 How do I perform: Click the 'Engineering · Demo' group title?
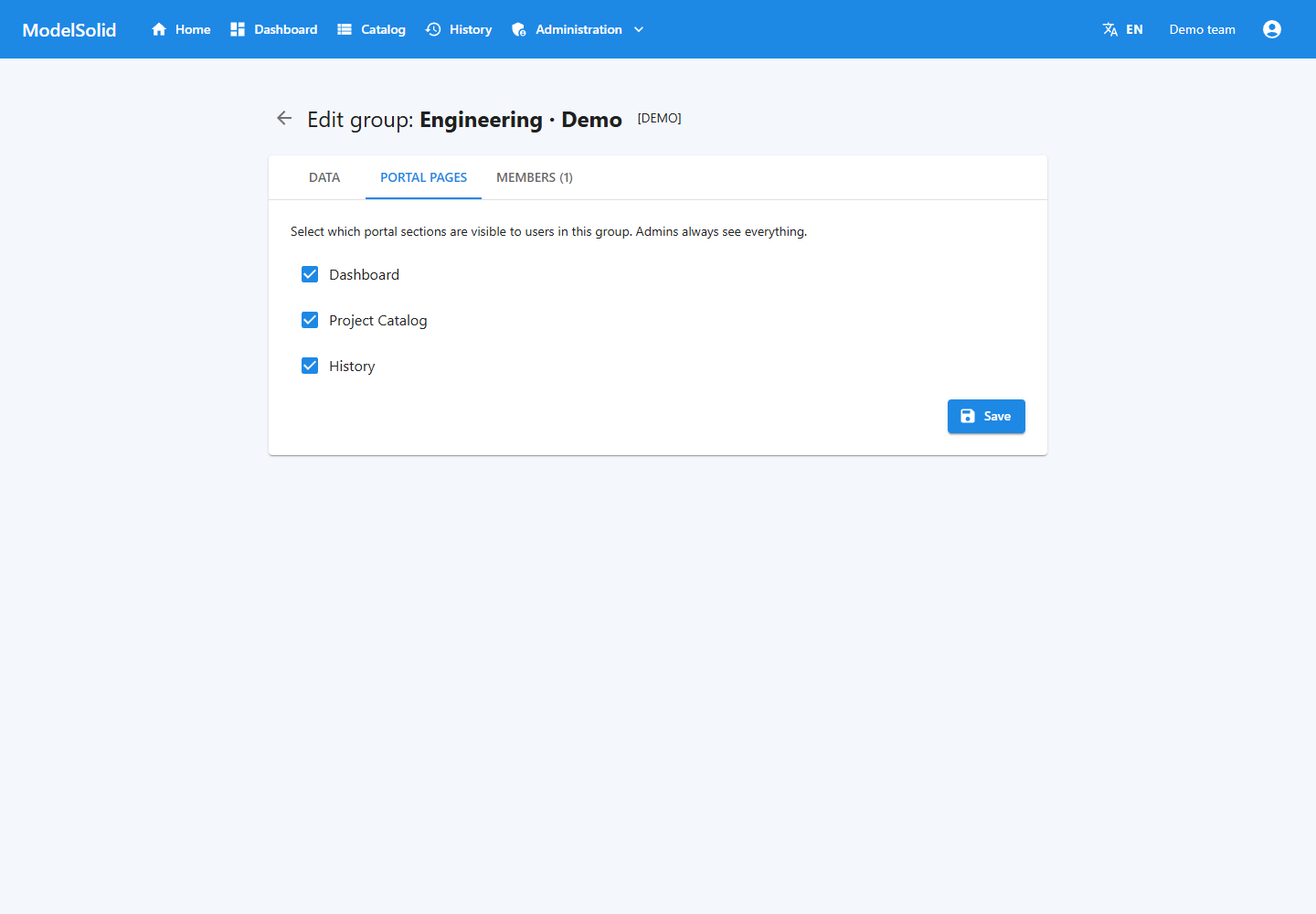tap(521, 120)
